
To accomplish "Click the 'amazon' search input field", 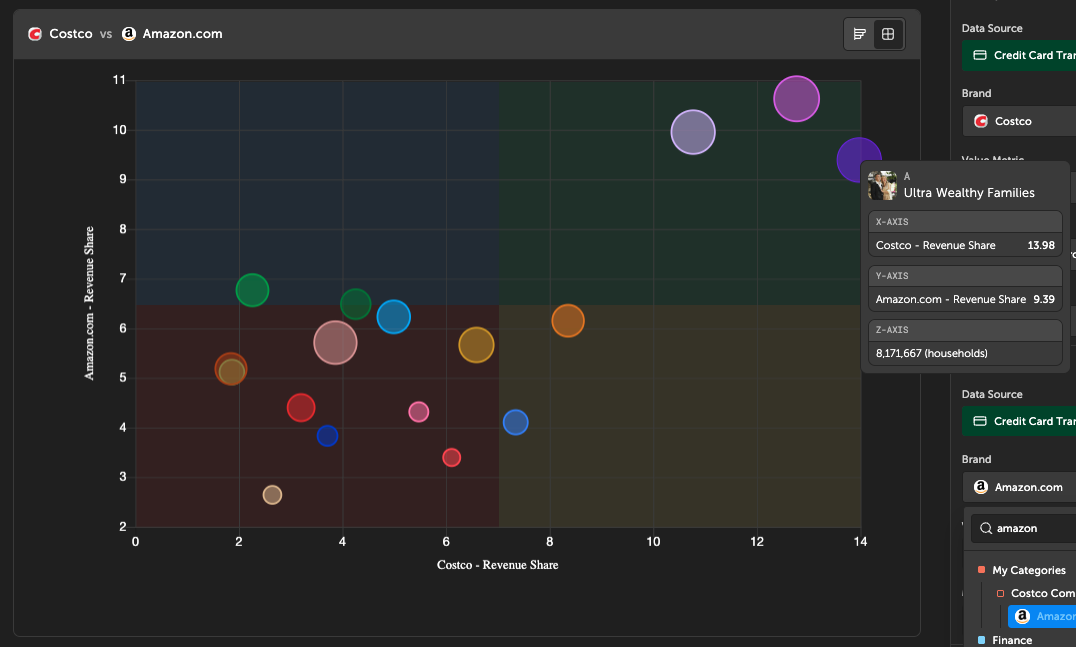I will click(1024, 528).
